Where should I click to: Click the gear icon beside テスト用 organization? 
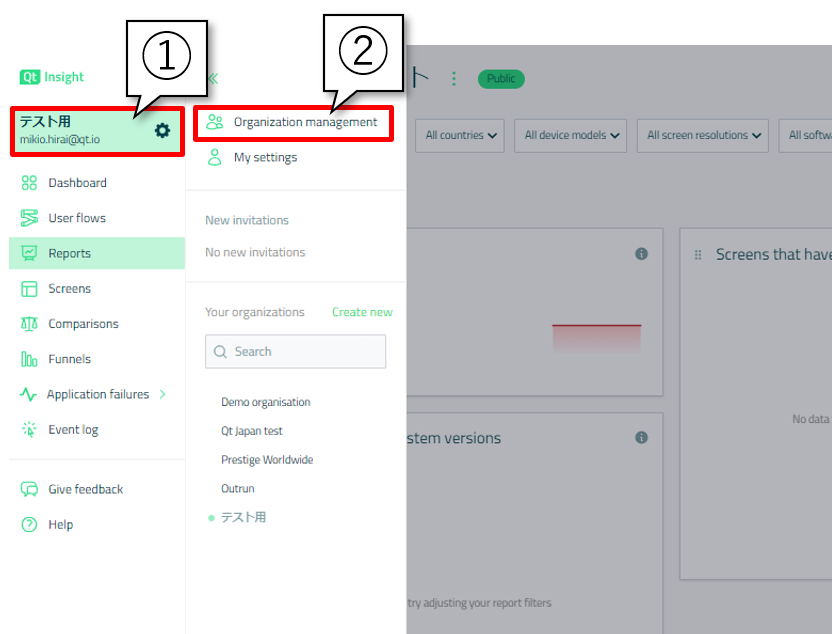coord(162,131)
